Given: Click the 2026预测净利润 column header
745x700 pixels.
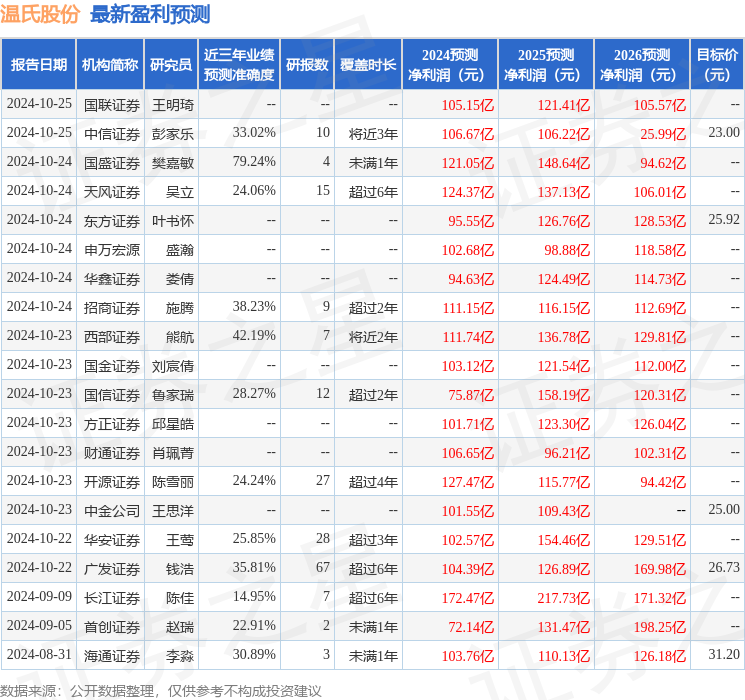Looking at the screenshot, I should tap(642, 64).
